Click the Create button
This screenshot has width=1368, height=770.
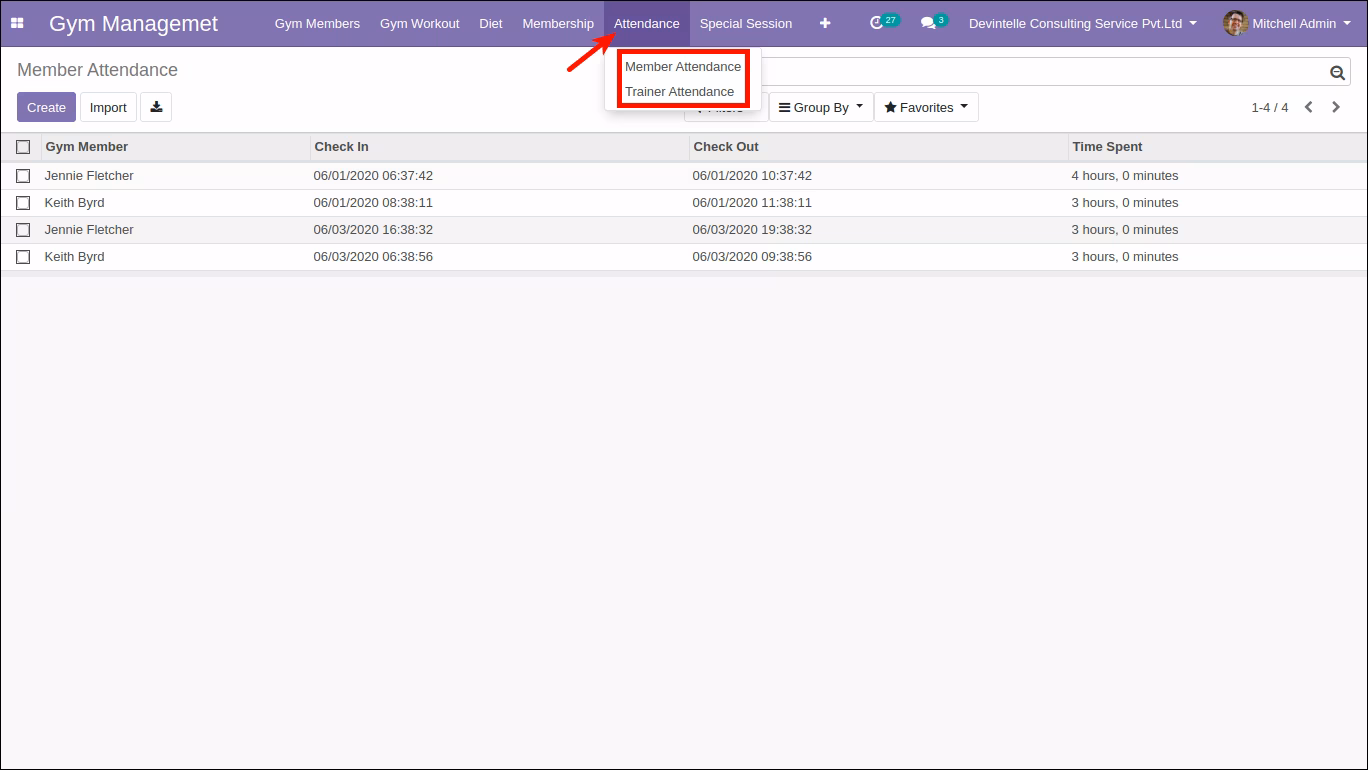point(46,107)
